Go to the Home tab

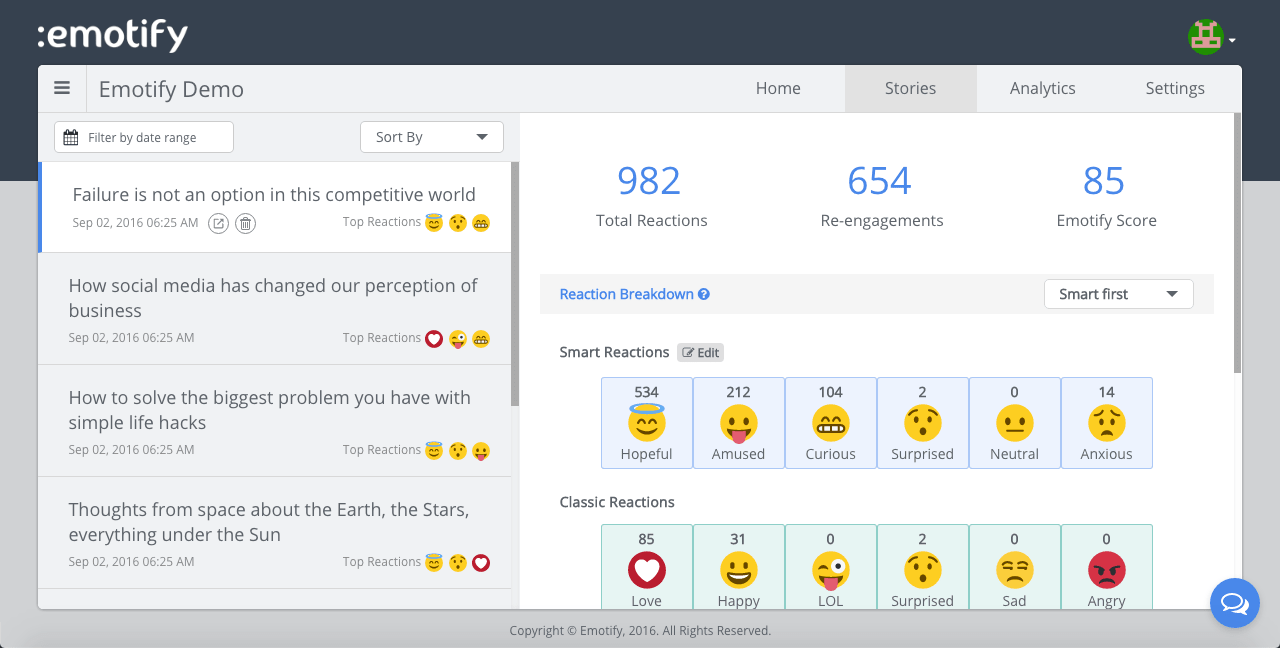click(x=778, y=88)
